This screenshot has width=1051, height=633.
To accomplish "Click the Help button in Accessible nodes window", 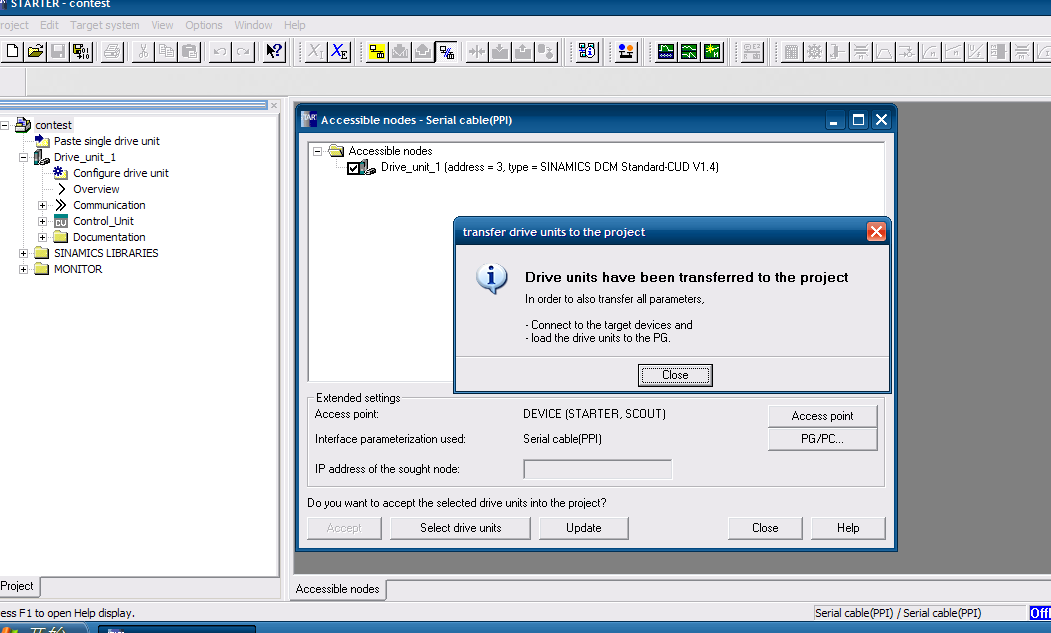I will [x=848, y=528].
